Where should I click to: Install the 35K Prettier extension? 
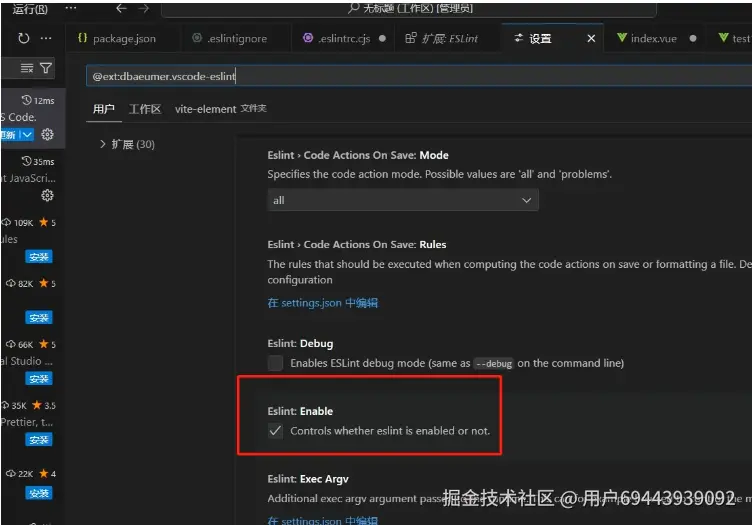pos(38,440)
